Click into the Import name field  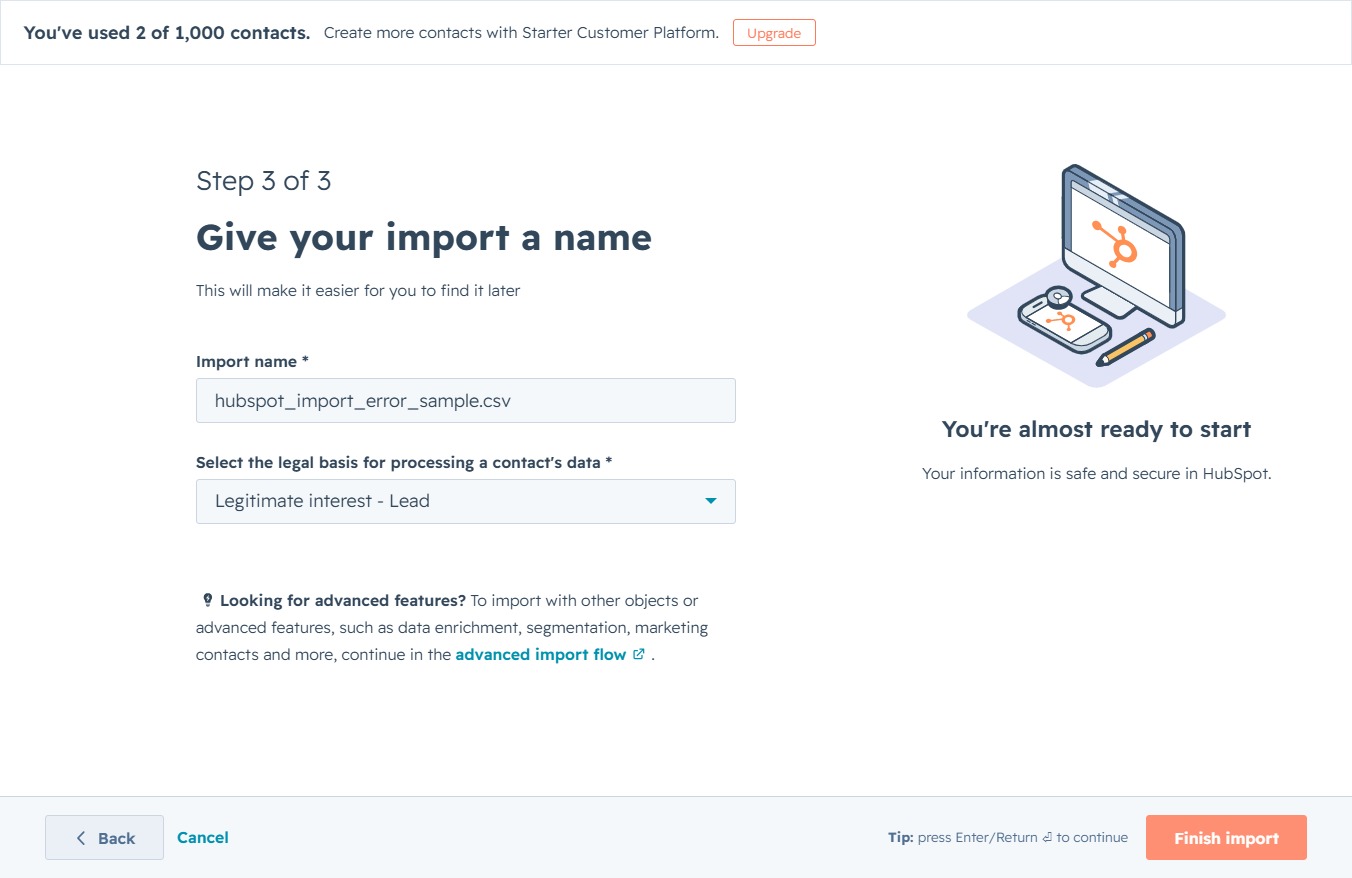(466, 400)
